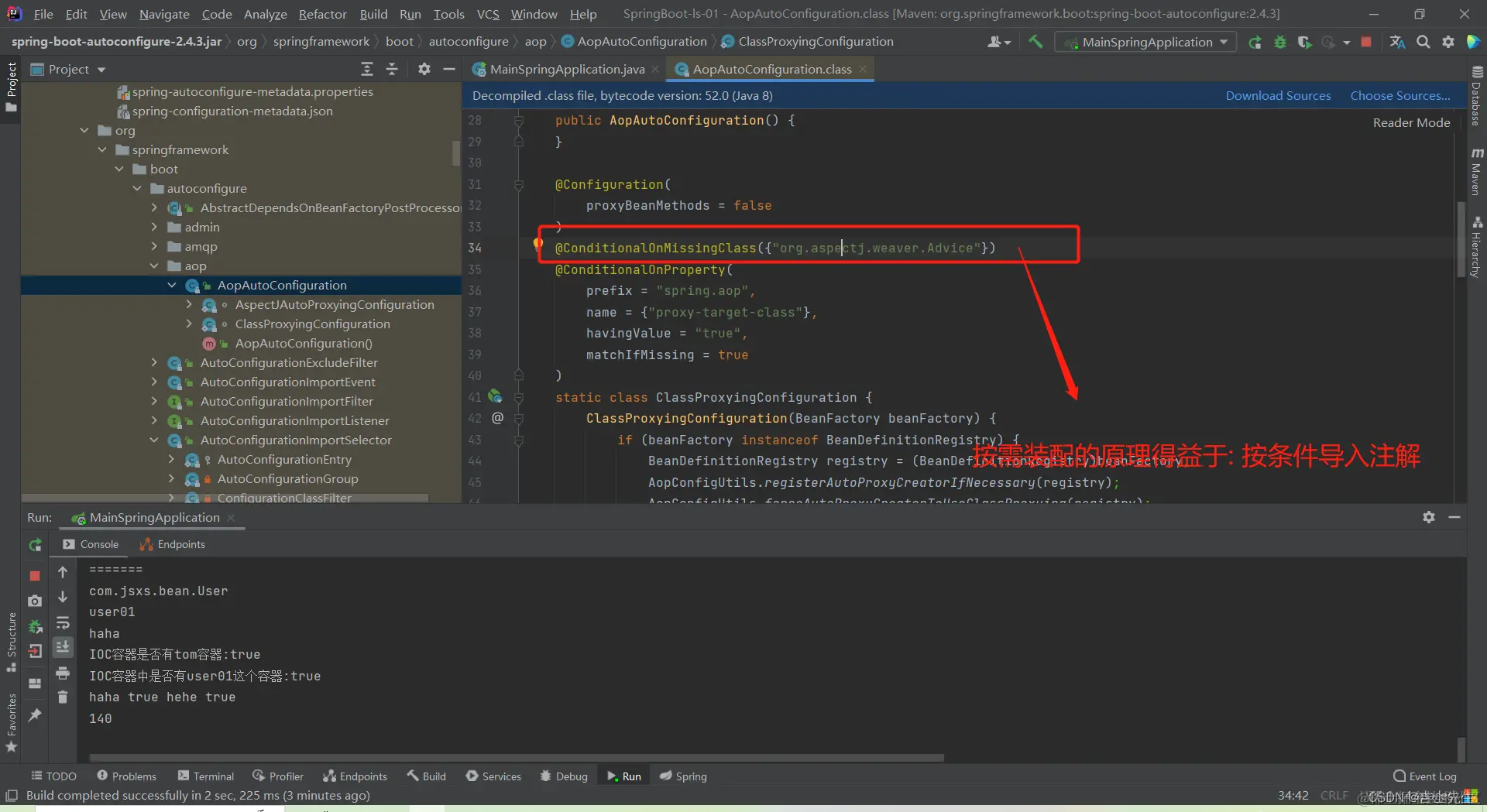Open the Spring tool window

pyautogui.click(x=683, y=776)
